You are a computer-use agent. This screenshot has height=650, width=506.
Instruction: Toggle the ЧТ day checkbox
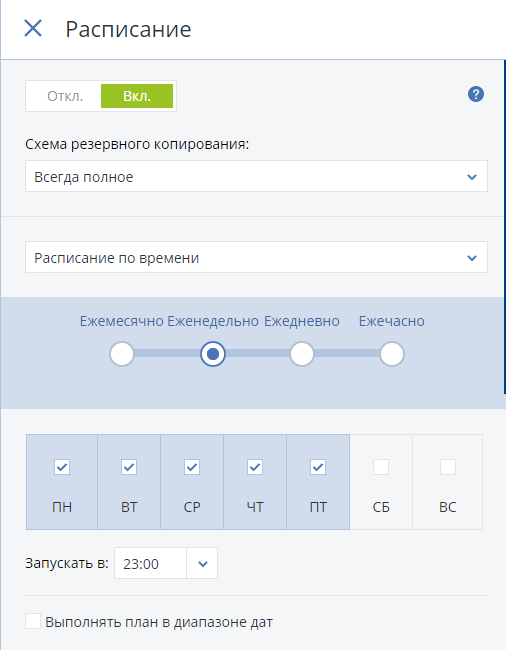(255, 467)
